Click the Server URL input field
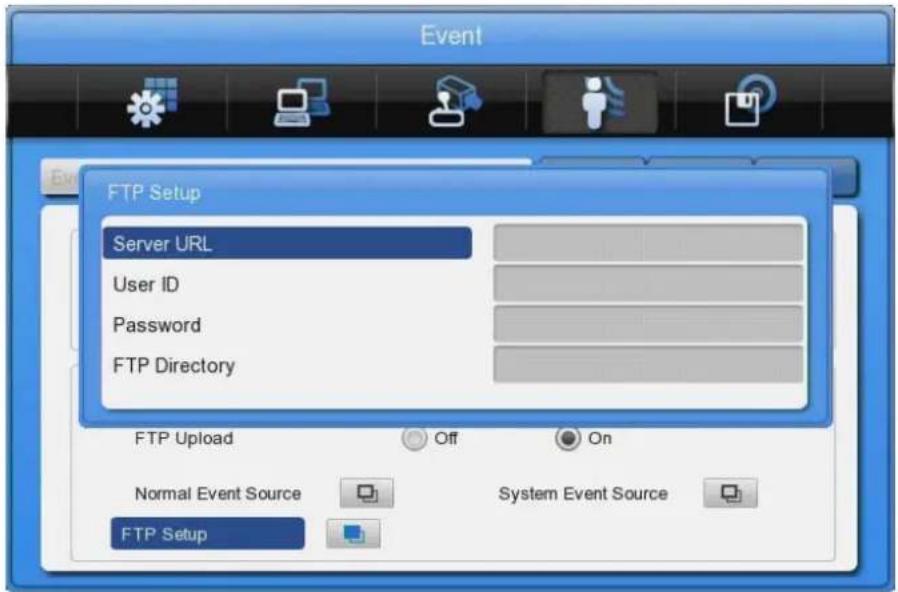Image resolution: width=898 pixels, height=592 pixels. [648, 243]
